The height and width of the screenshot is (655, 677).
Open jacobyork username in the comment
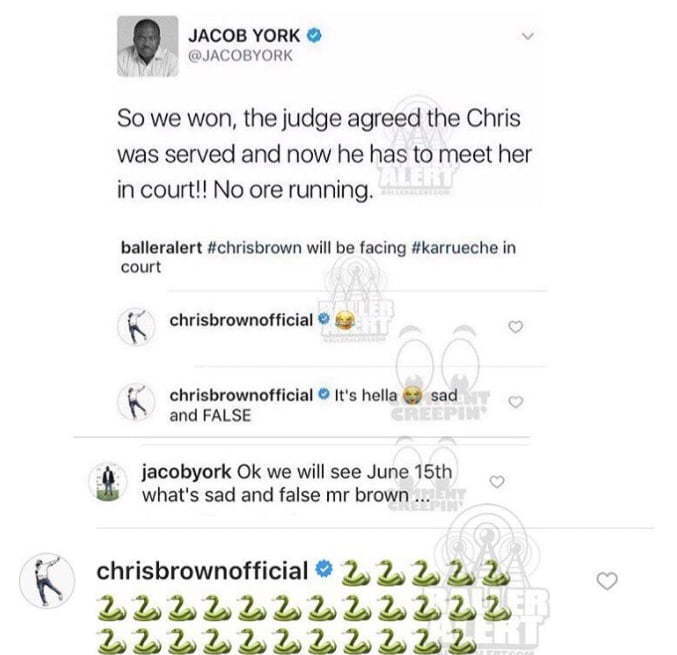tap(187, 472)
